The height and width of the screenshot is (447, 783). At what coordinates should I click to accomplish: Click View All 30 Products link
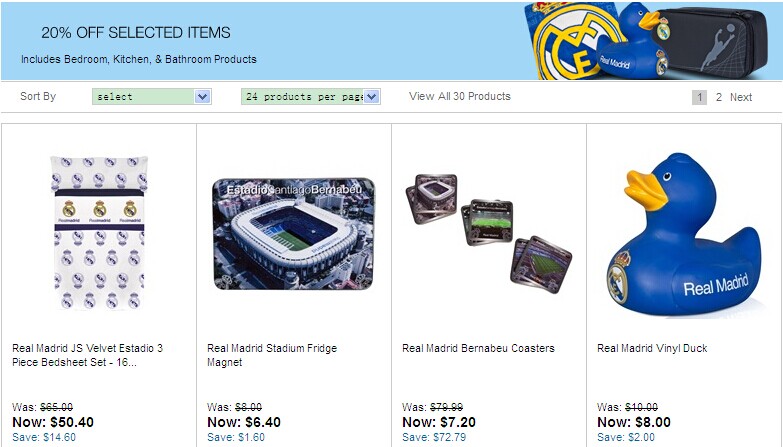point(460,96)
